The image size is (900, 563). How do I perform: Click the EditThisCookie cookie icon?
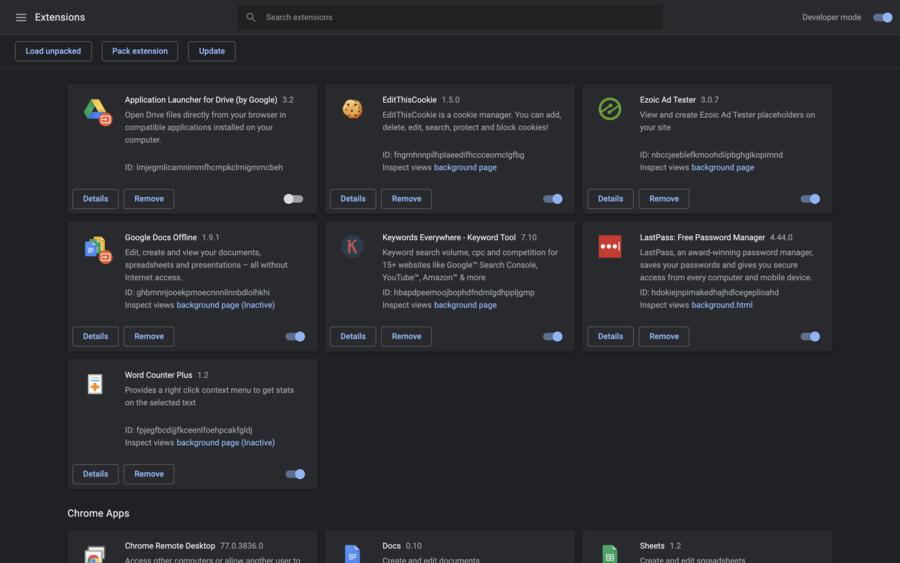coord(352,108)
